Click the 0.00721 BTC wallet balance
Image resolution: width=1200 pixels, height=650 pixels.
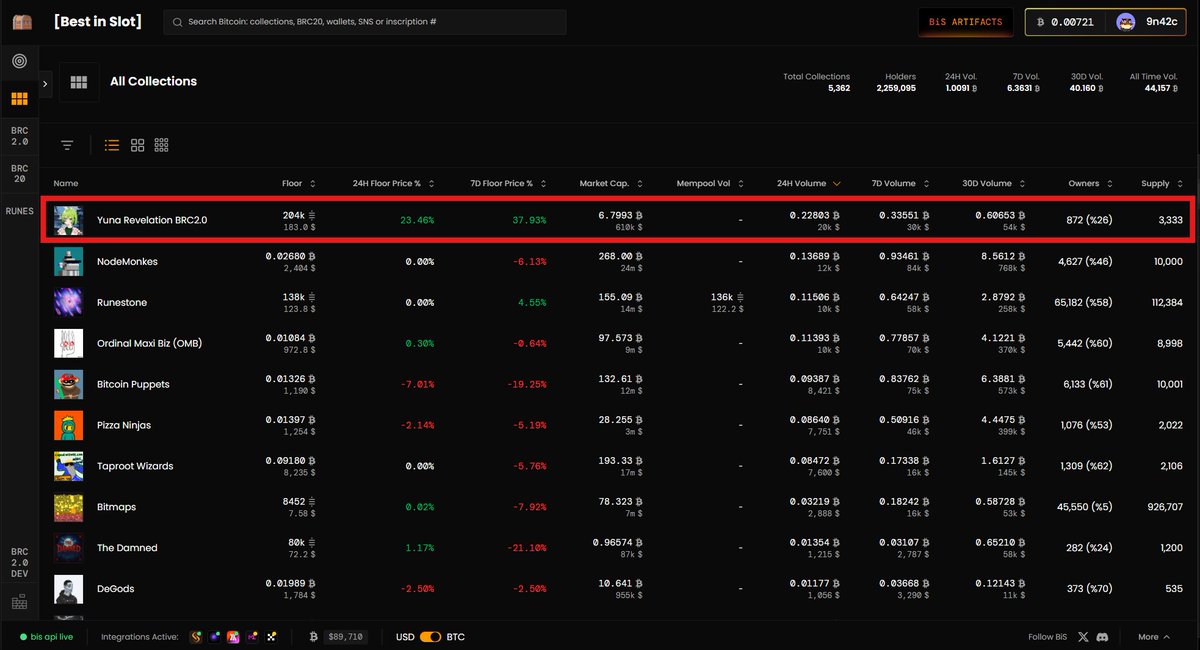(1065, 22)
